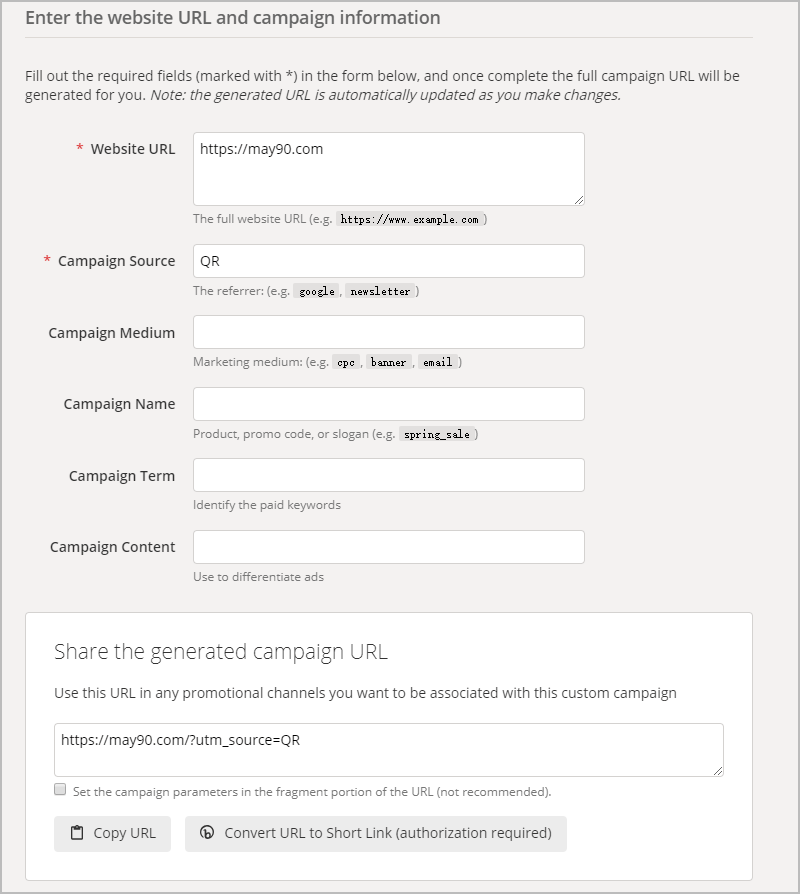Select the spring_sale example tag
Screen dimensions: 800x894
point(437,434)
